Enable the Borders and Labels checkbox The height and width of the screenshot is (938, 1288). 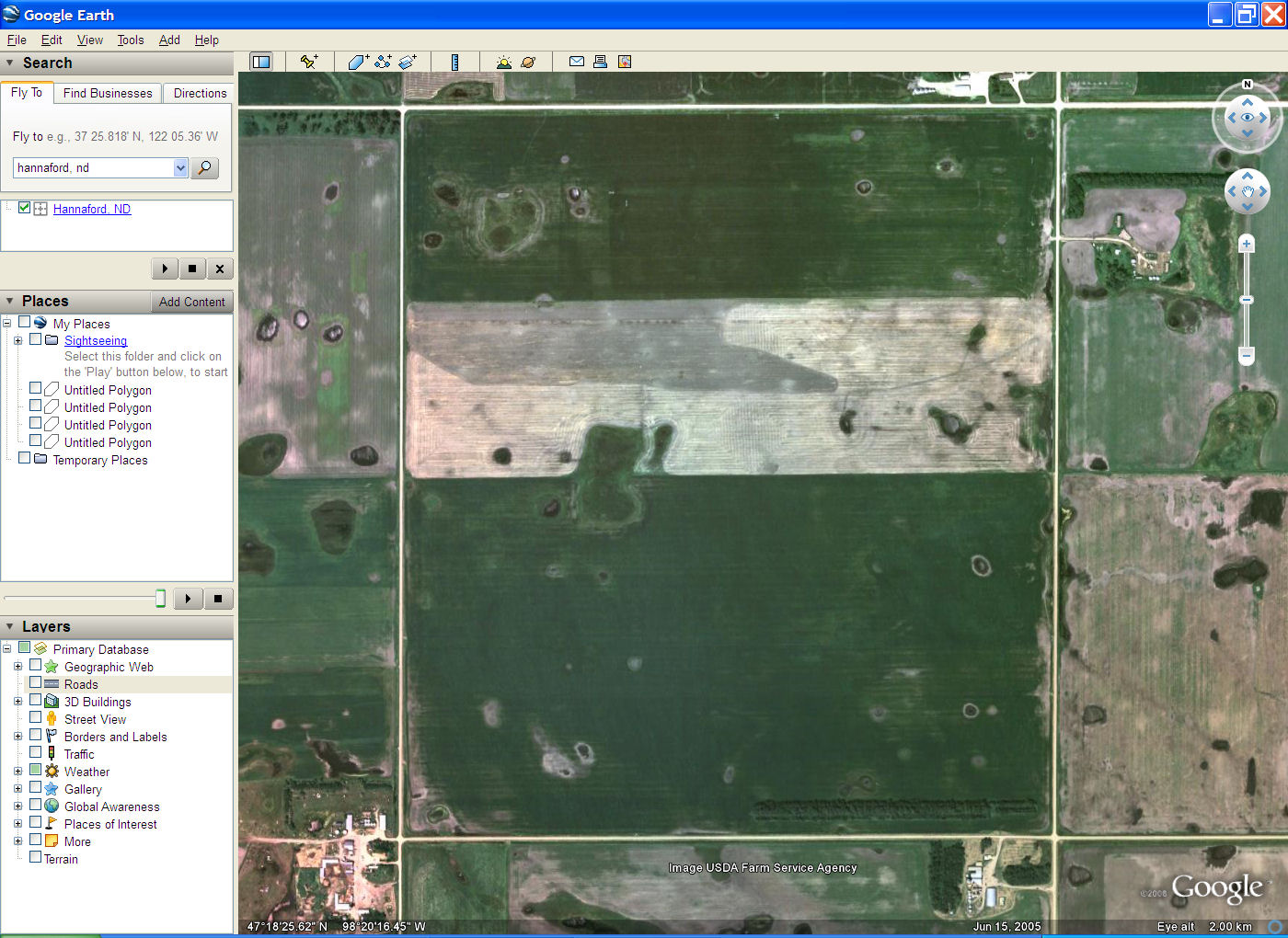tap(36, 735)
